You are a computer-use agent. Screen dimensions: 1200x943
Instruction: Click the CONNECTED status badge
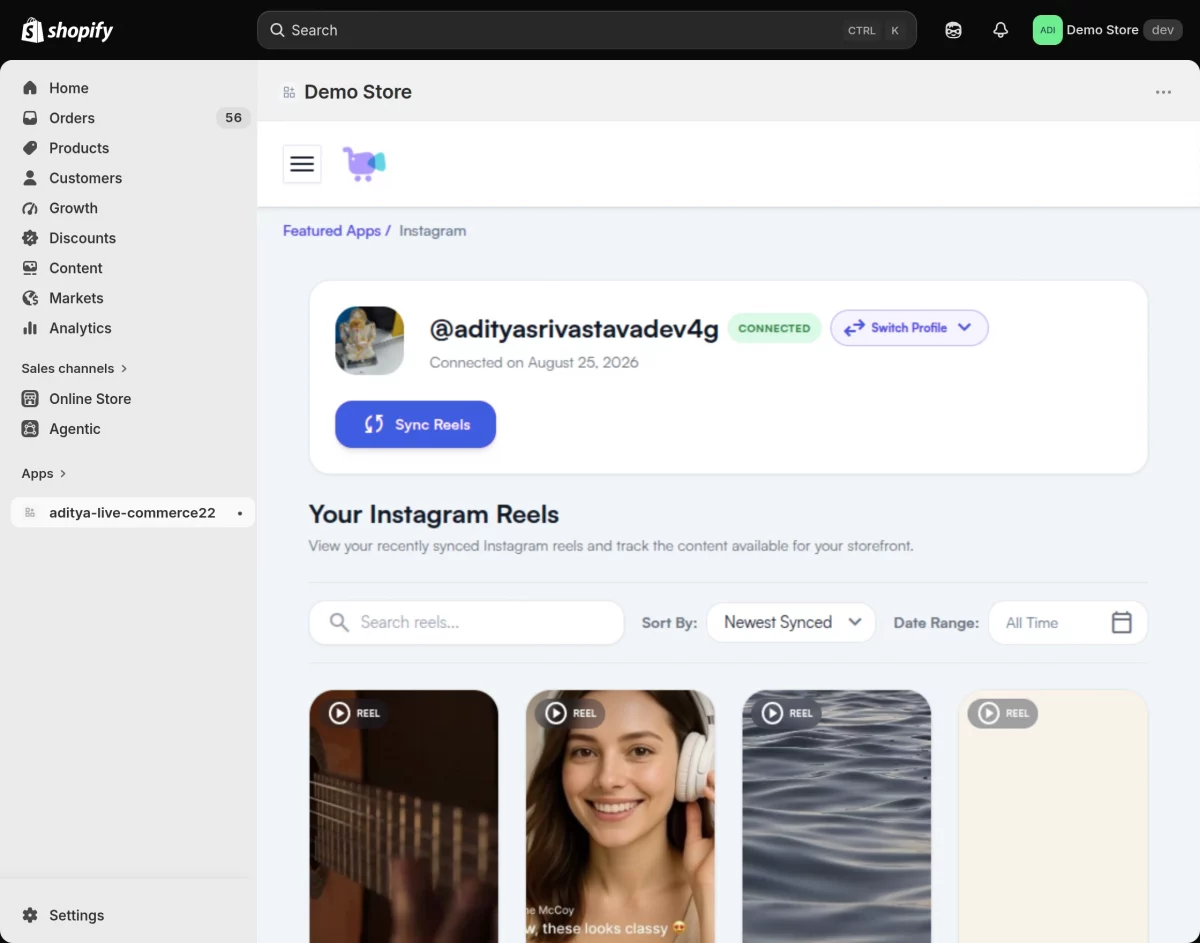774,328
